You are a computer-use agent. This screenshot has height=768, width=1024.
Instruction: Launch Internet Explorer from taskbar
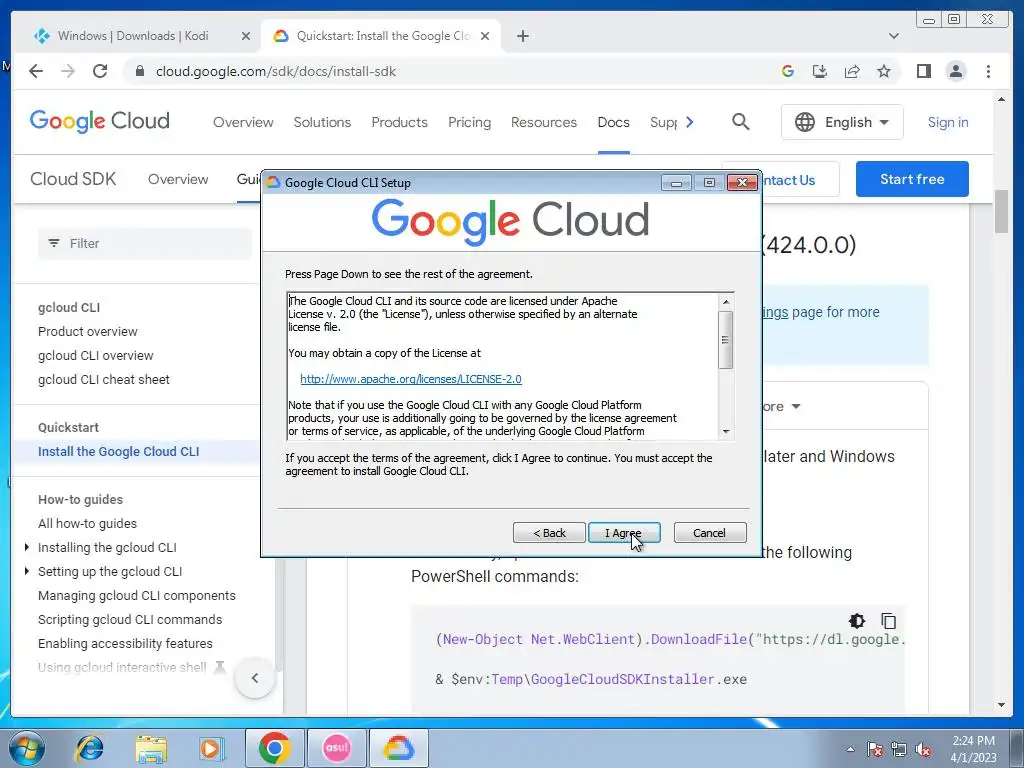tap(89, 748)
